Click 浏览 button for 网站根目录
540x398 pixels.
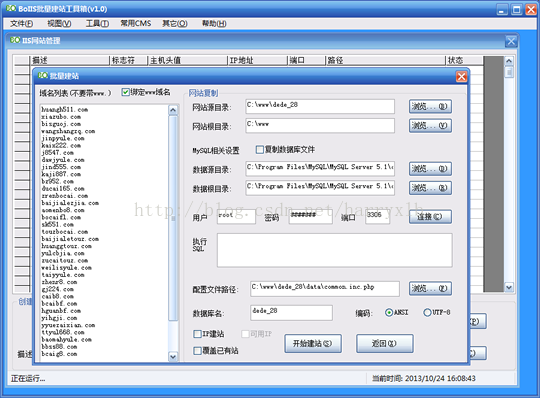(430, 126)
